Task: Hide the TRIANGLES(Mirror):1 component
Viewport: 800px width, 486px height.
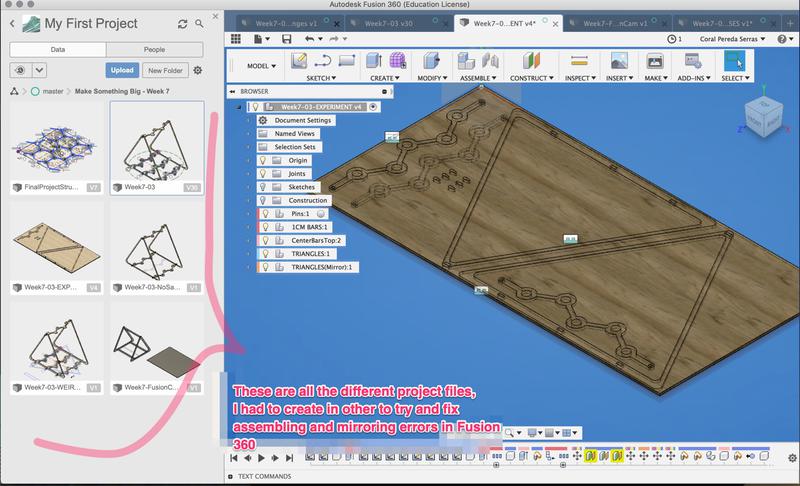Action: pos(265,267)
